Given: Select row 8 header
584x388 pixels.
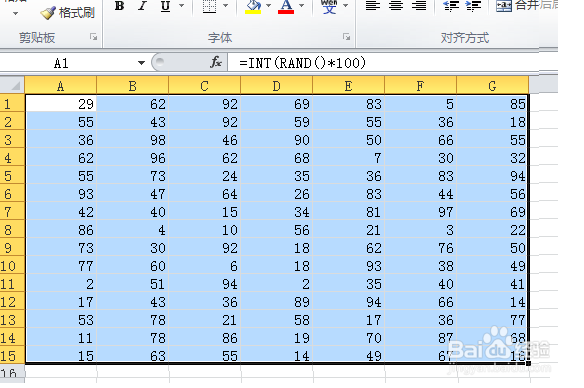Looking at the screenshot, I should (x=12, y=230).
